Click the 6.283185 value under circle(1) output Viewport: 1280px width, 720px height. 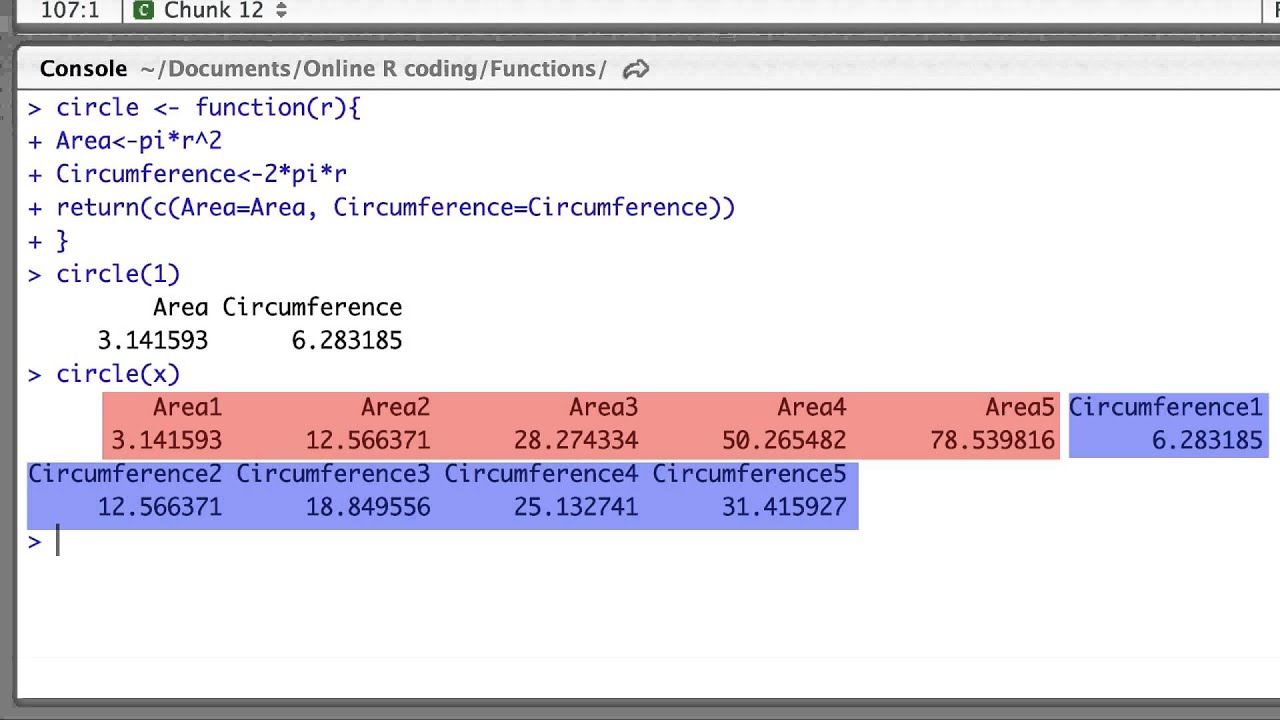(x=347, y=340)
